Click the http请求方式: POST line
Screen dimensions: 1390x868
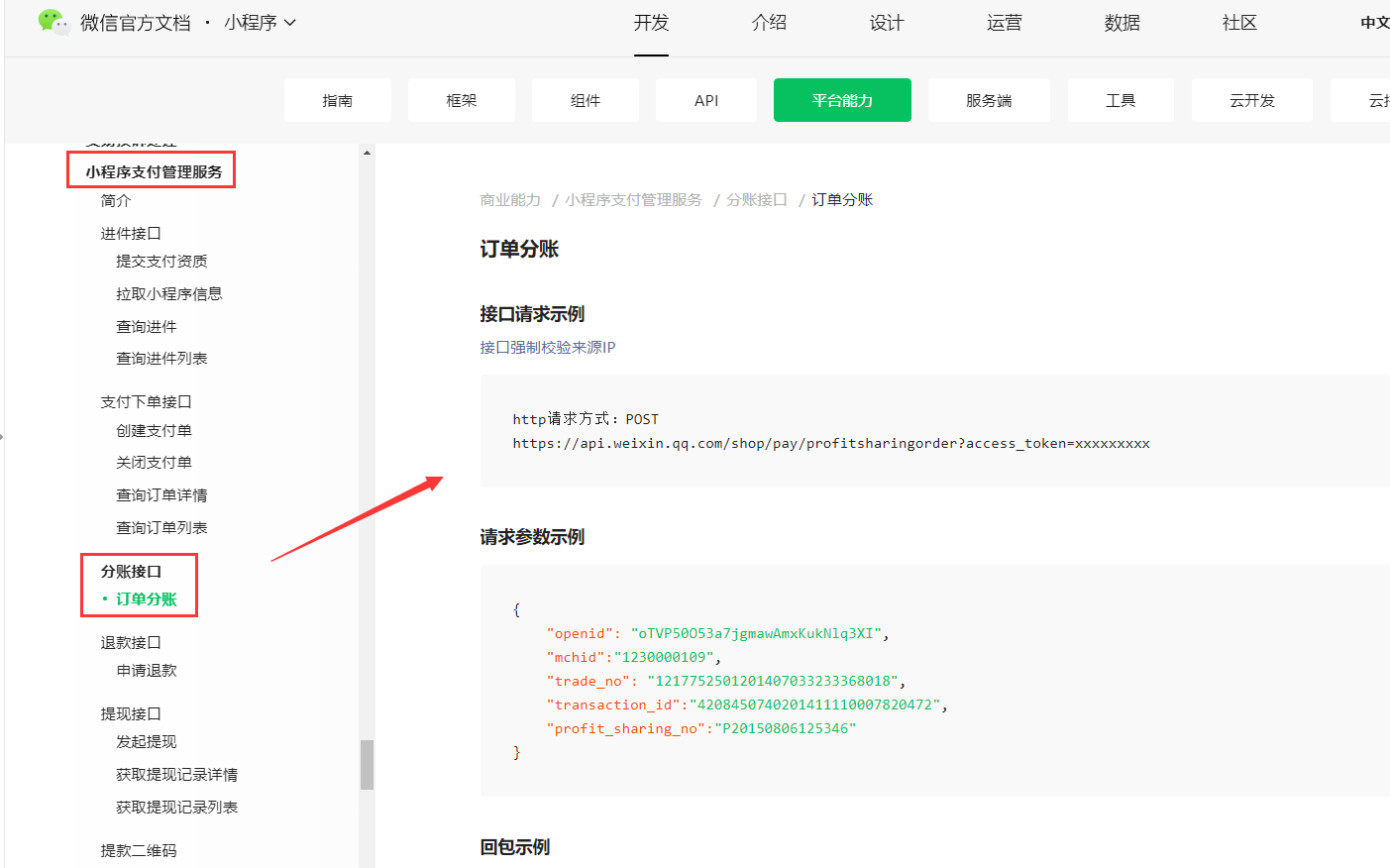pyautogui.click(x=586, y=419)
